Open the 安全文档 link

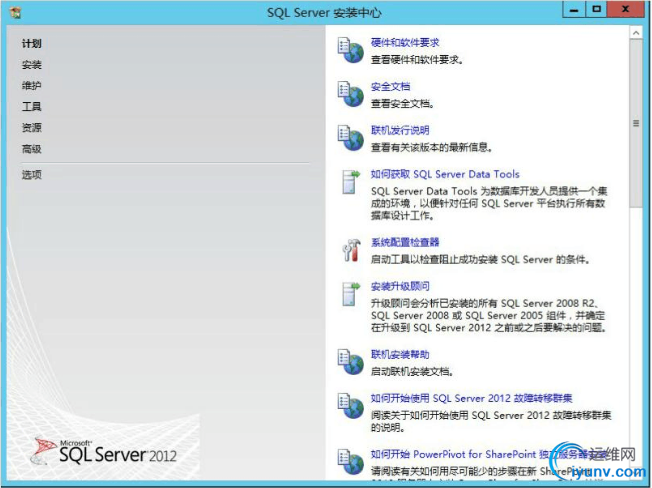pos(390,86)
